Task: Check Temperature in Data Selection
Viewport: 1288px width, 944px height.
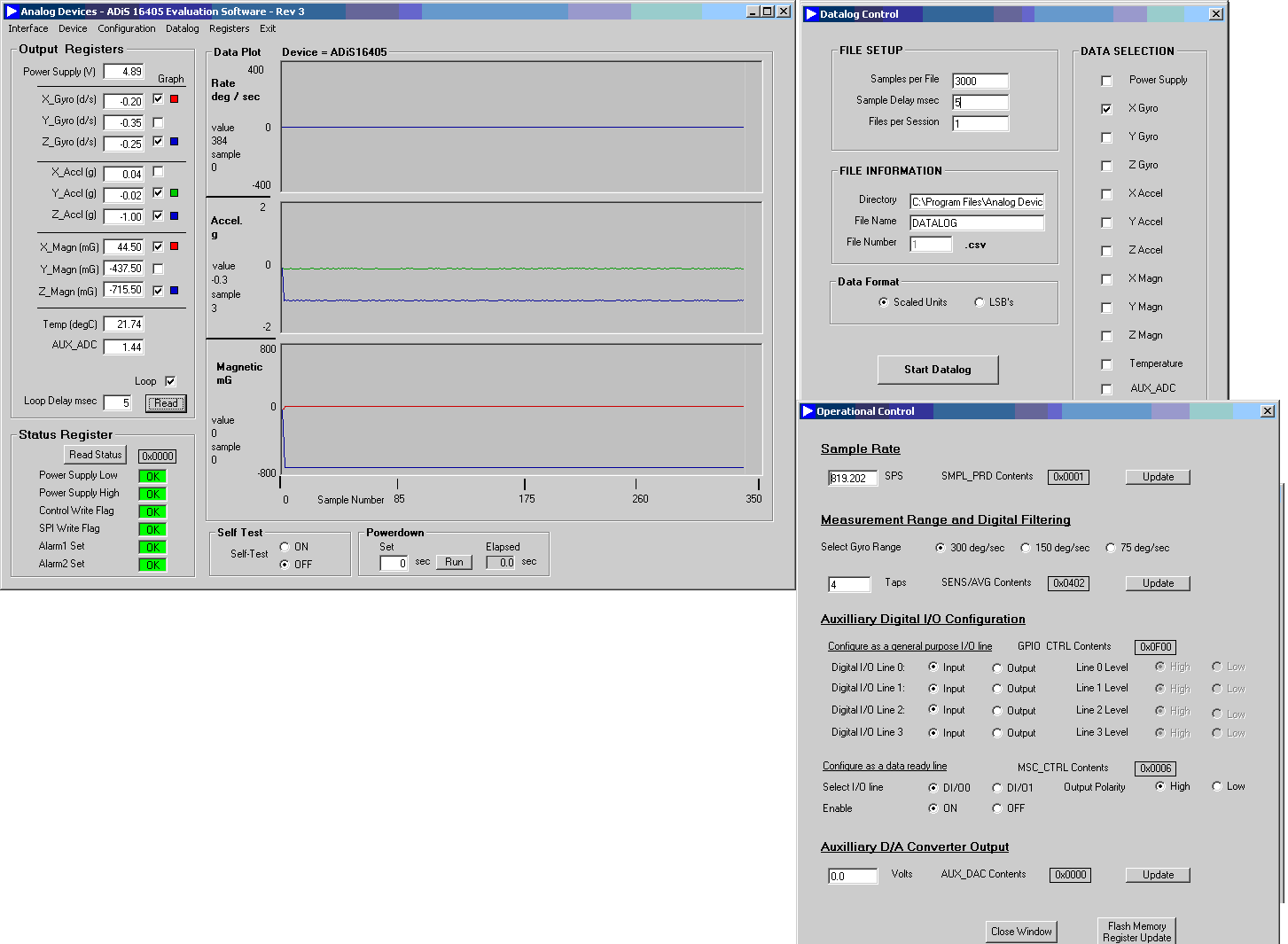Action: pos(1106,364)
